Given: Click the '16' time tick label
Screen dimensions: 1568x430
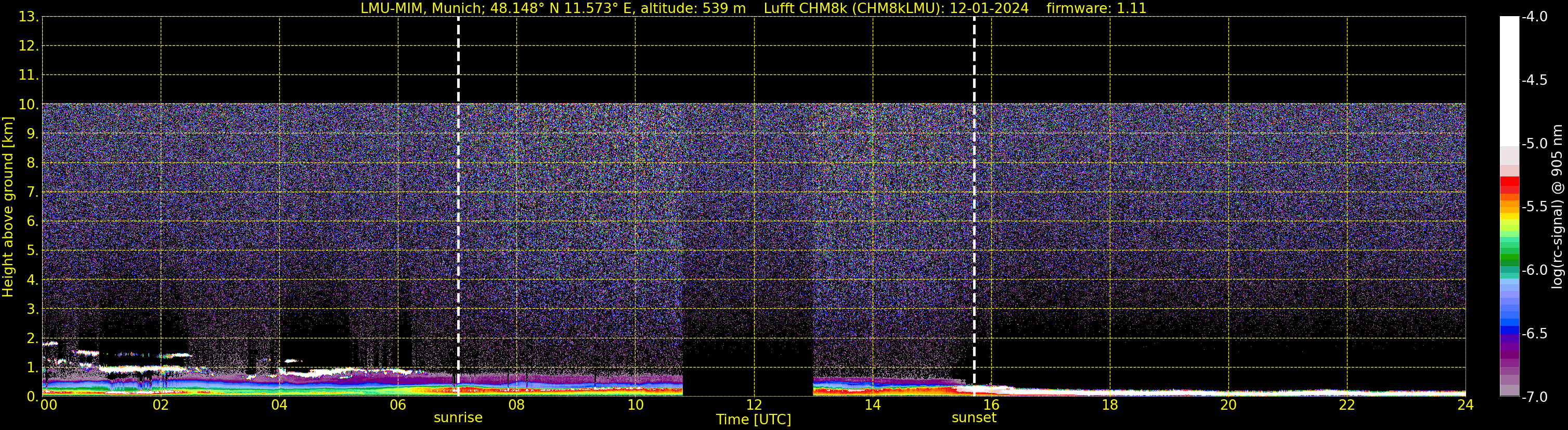Looking at the screenshot, I should 992,405.
